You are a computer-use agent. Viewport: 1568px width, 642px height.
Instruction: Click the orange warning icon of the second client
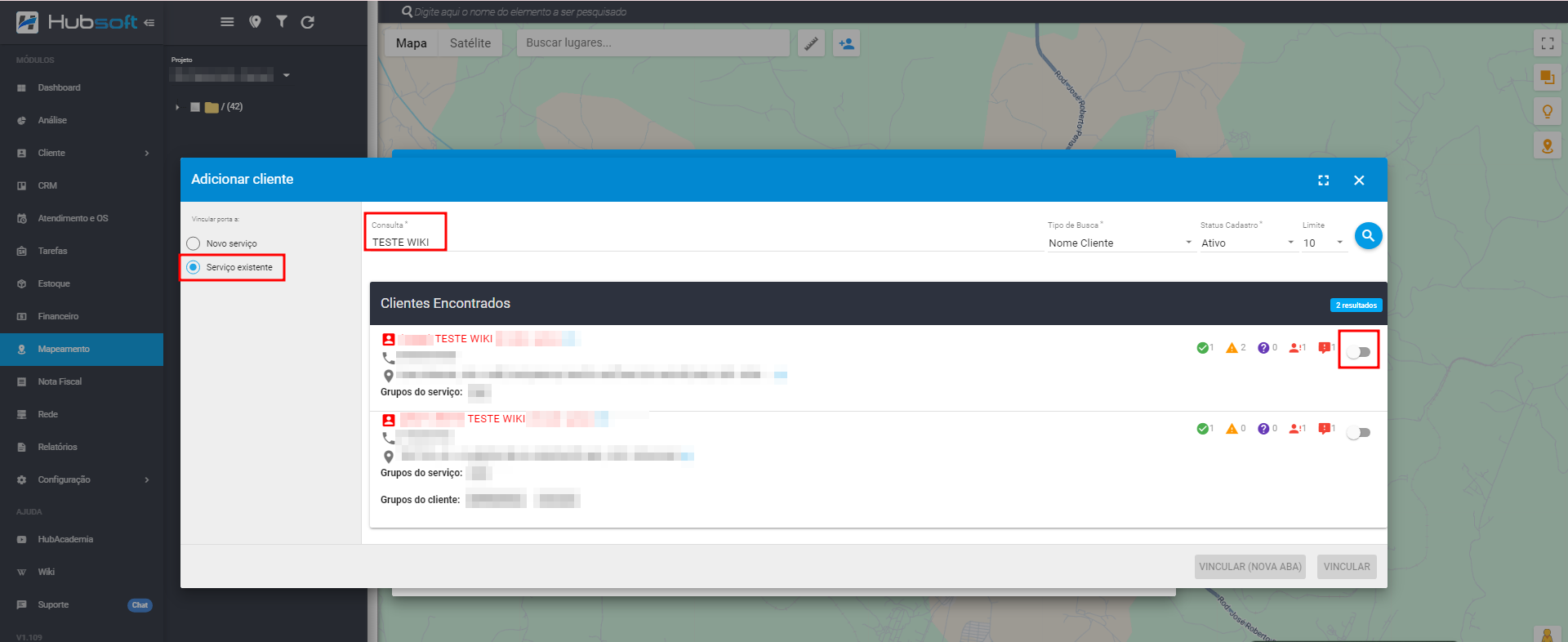point(1232,429)
